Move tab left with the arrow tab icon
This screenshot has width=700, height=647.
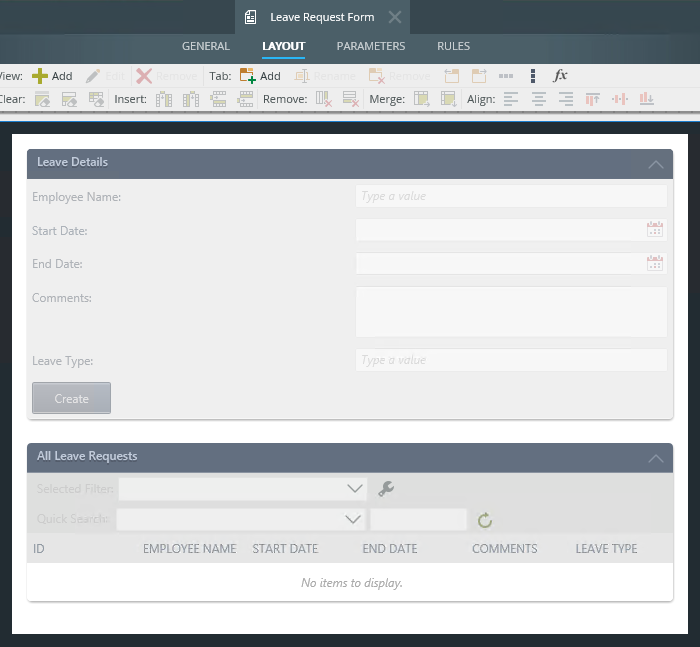452,76
